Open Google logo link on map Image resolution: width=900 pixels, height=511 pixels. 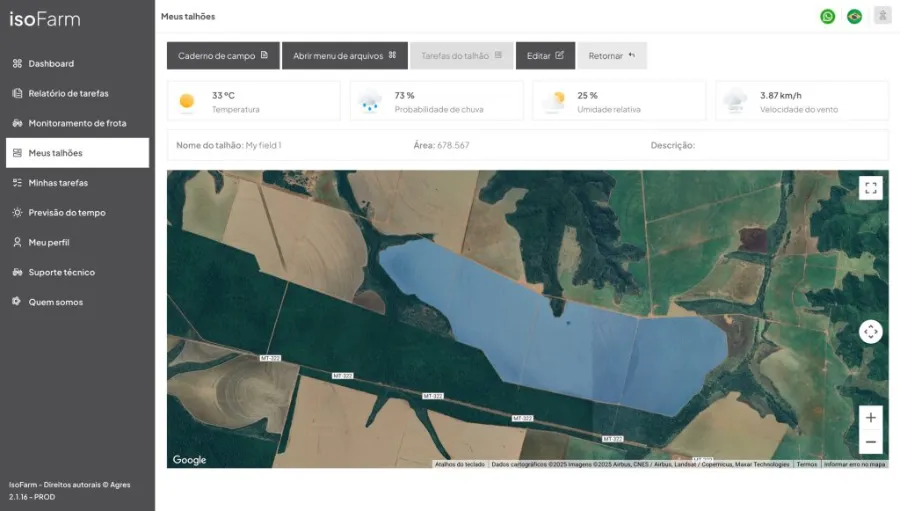[189, 460]
